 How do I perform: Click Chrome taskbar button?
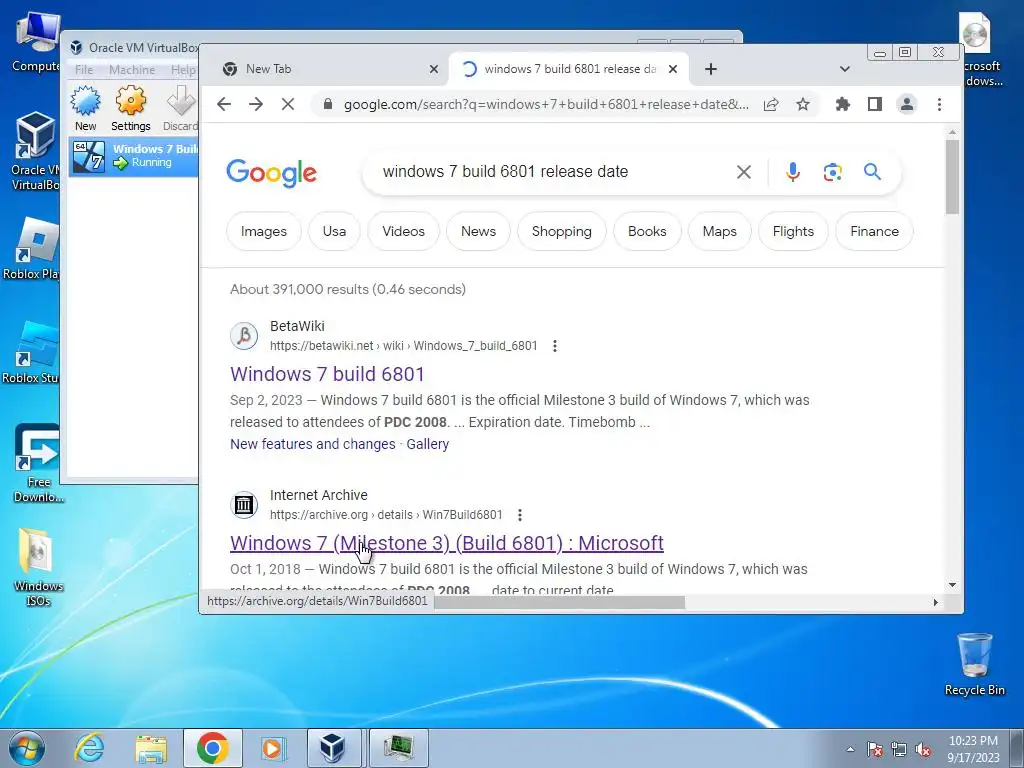coord(213,748)
